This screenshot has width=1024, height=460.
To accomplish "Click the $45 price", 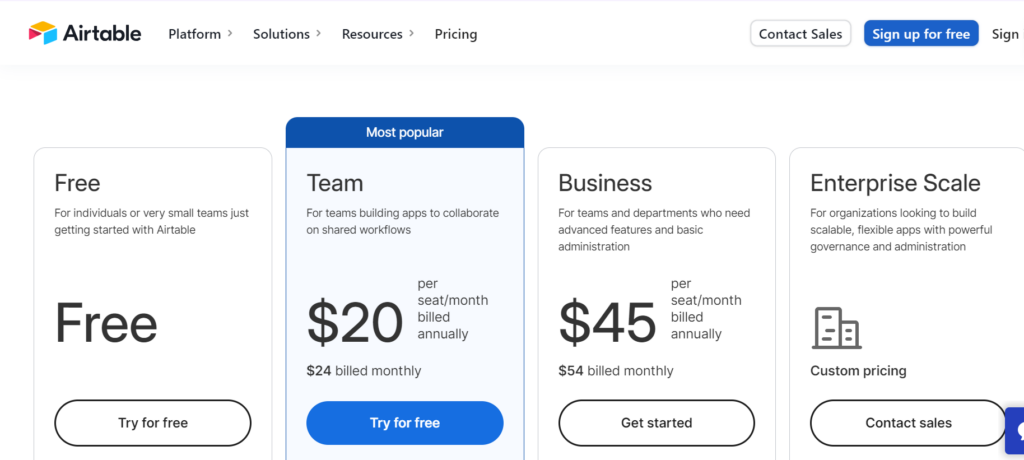I will pos(607,323).
